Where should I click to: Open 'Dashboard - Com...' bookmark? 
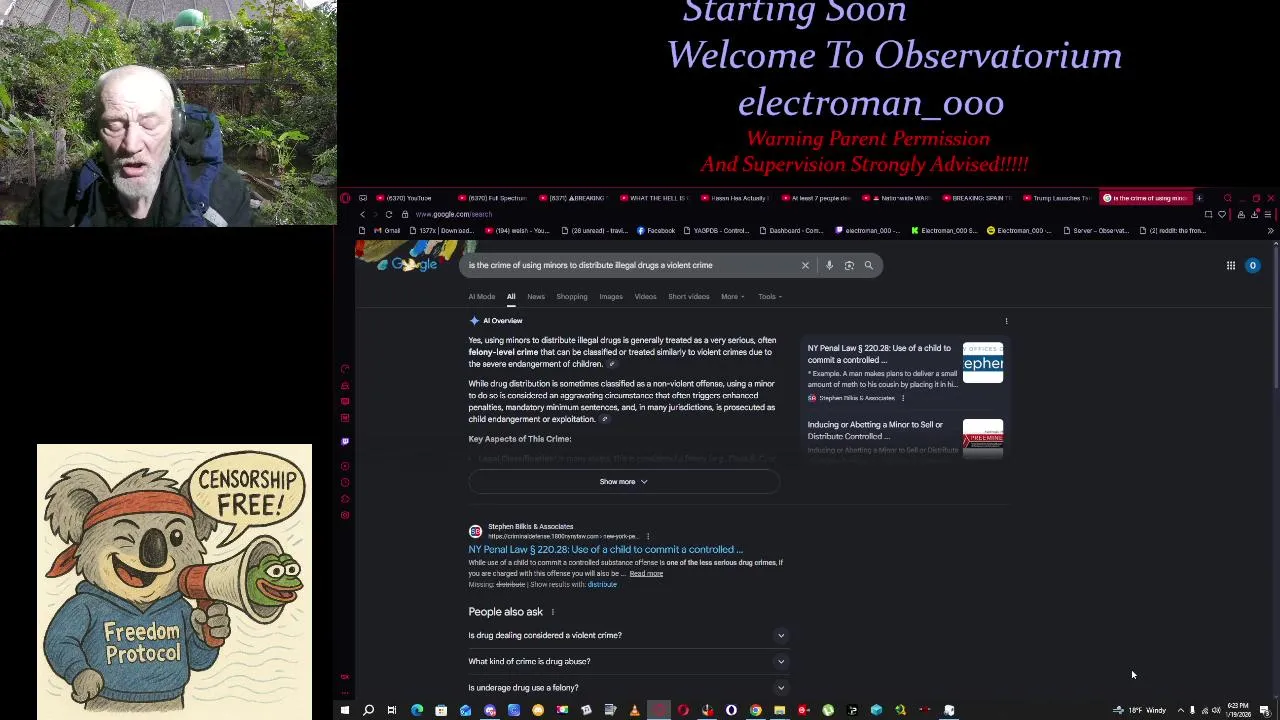tap(791, 231)
